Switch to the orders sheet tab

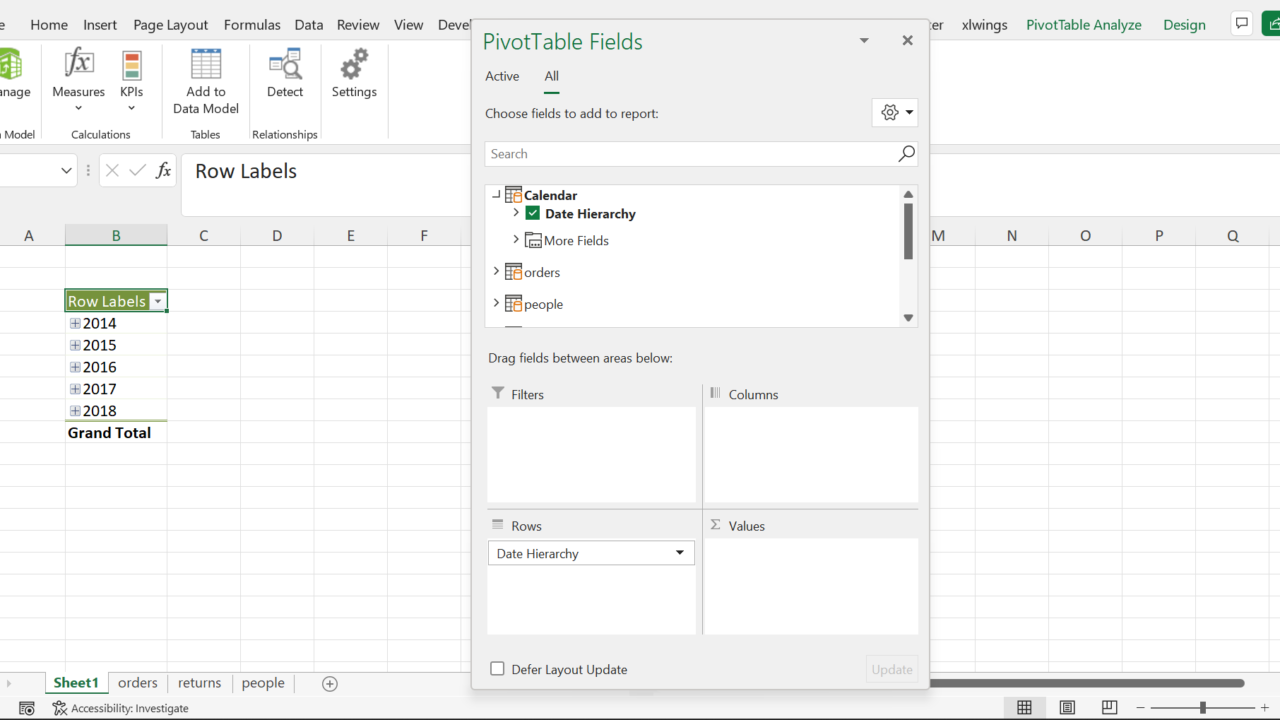click(138, 683)
